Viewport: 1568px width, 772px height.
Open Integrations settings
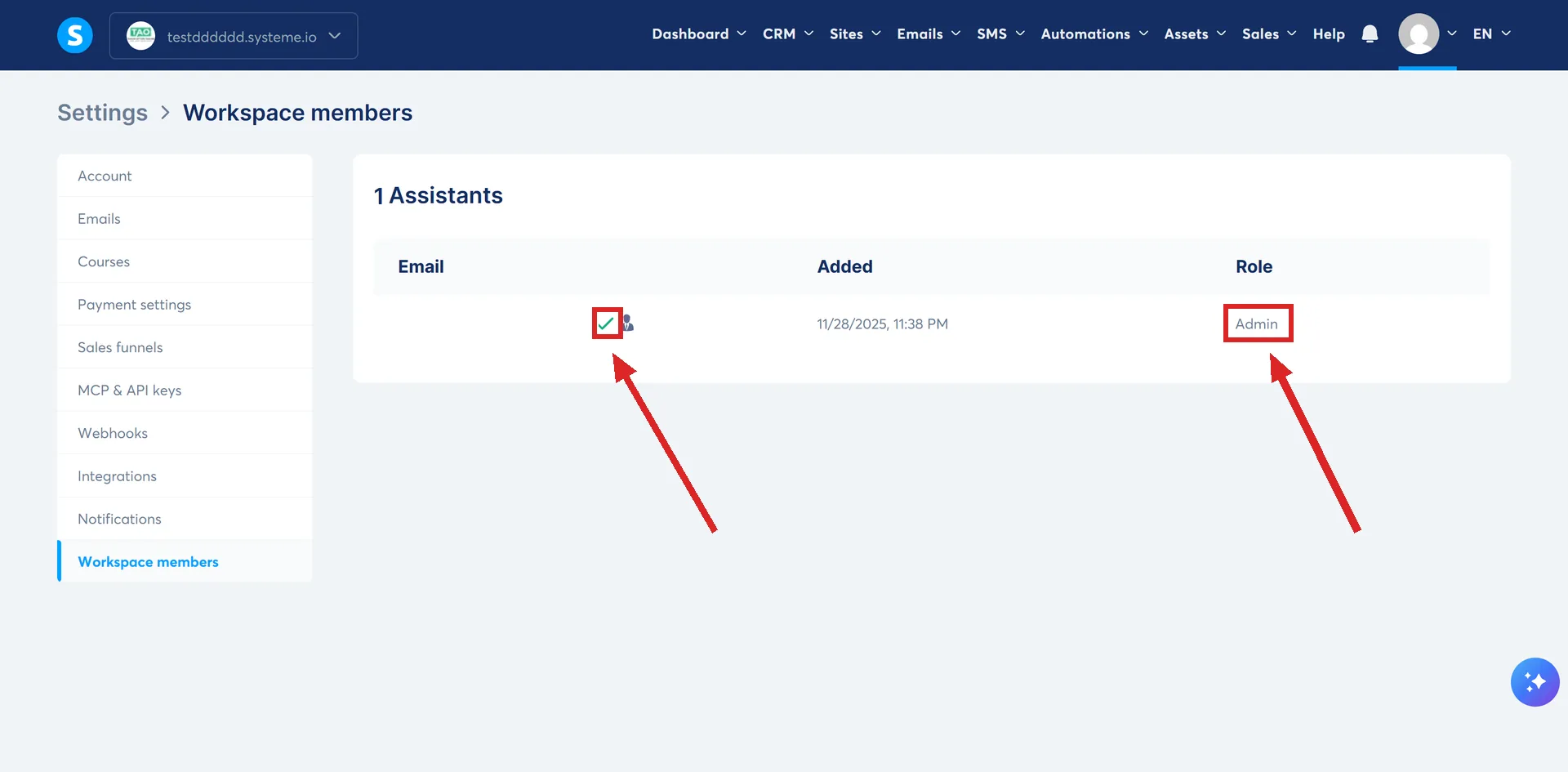coord(185,476)
